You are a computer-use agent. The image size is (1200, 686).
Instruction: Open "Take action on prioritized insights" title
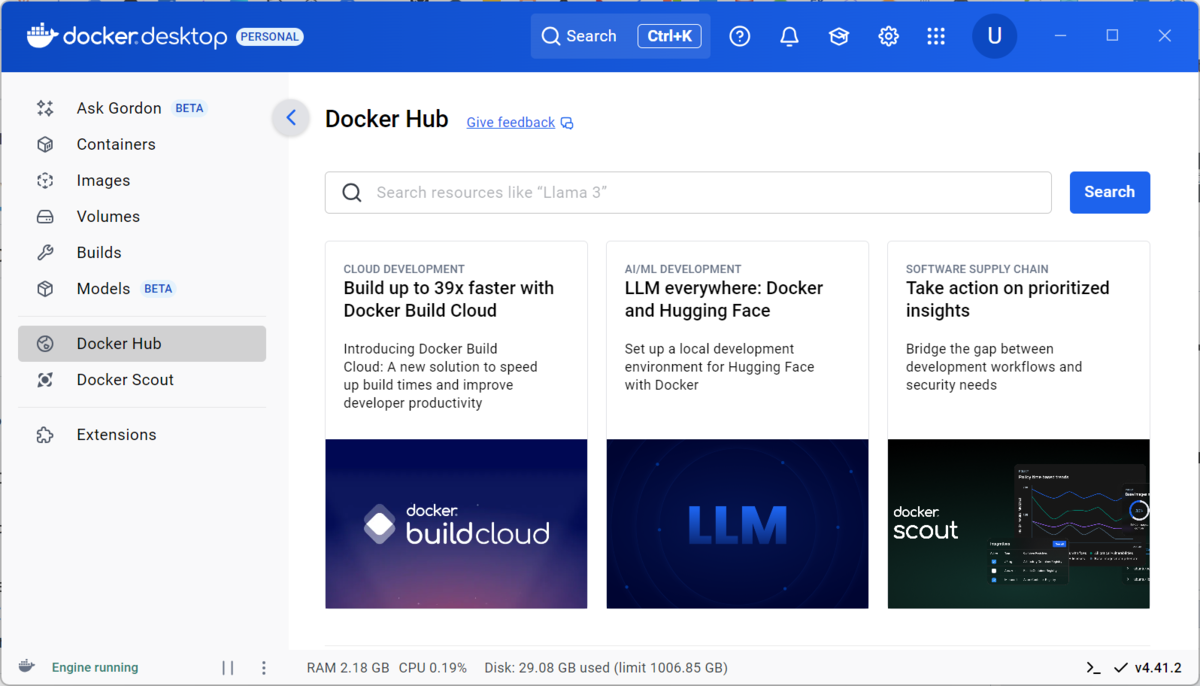point(1008,299)
